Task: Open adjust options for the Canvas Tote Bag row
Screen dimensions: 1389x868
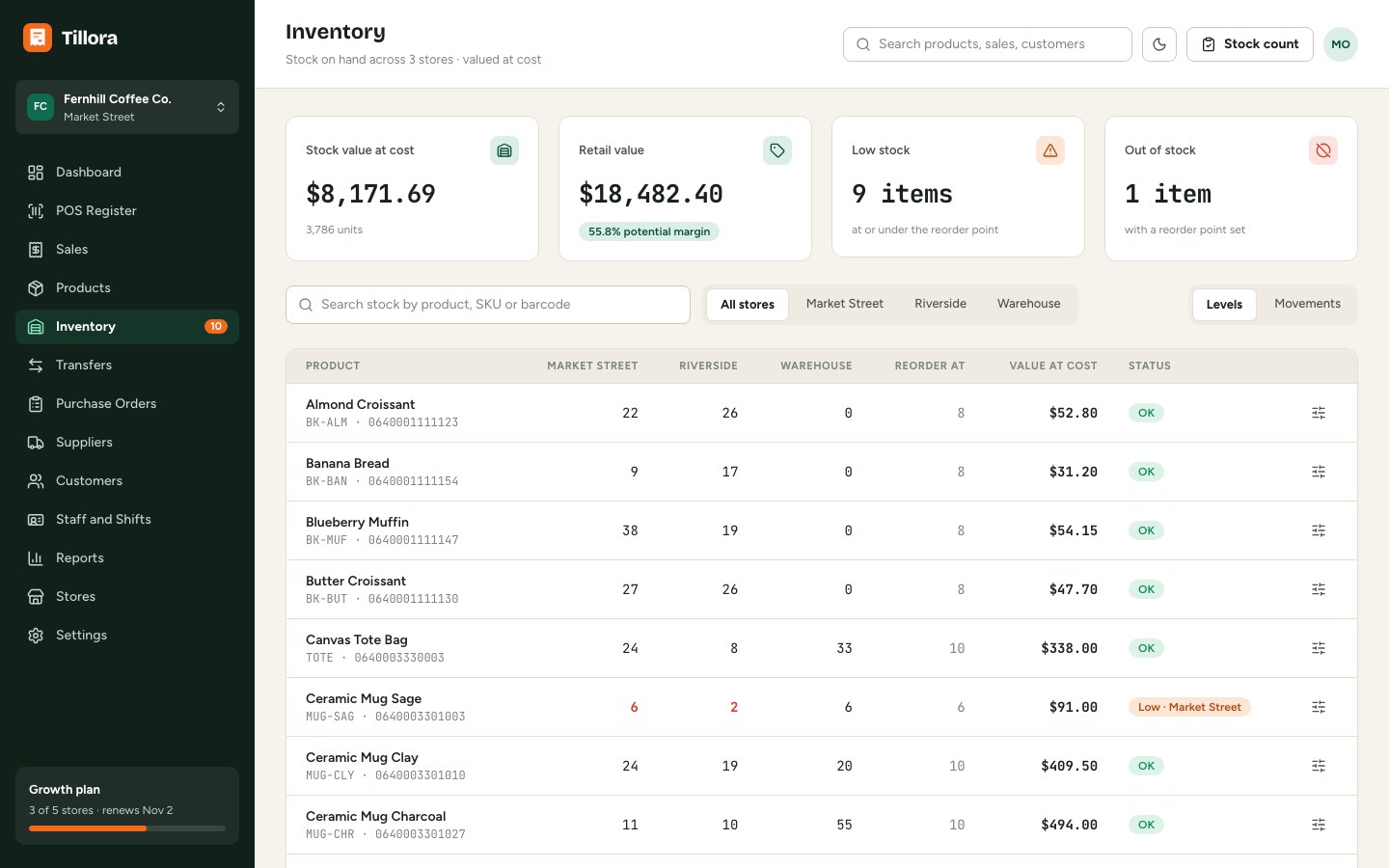Action: 1319,648
